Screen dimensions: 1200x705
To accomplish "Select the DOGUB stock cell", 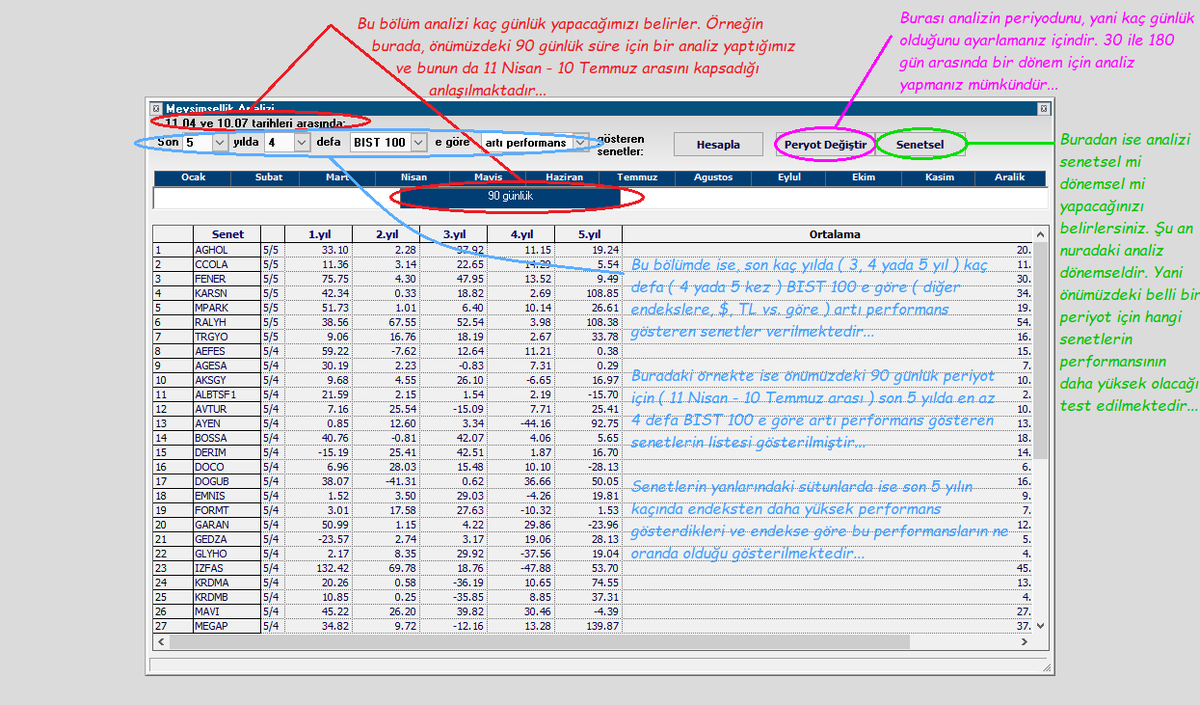I will click(x=227, y=481).
